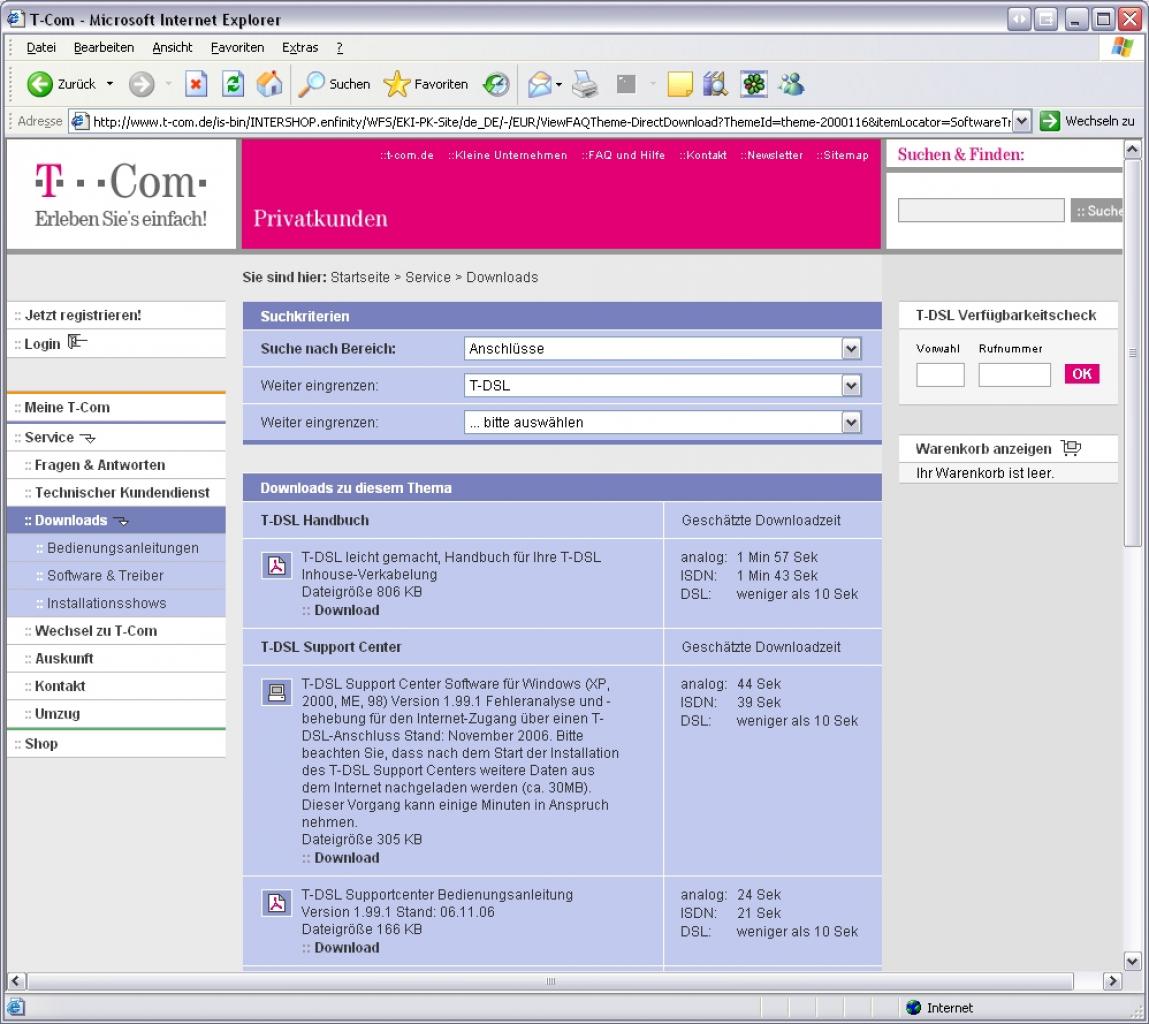Image resolution: width=1149 pixels, height=1024 pixels.
Task: Expand the address bar dropdown
Action: 1022,122
